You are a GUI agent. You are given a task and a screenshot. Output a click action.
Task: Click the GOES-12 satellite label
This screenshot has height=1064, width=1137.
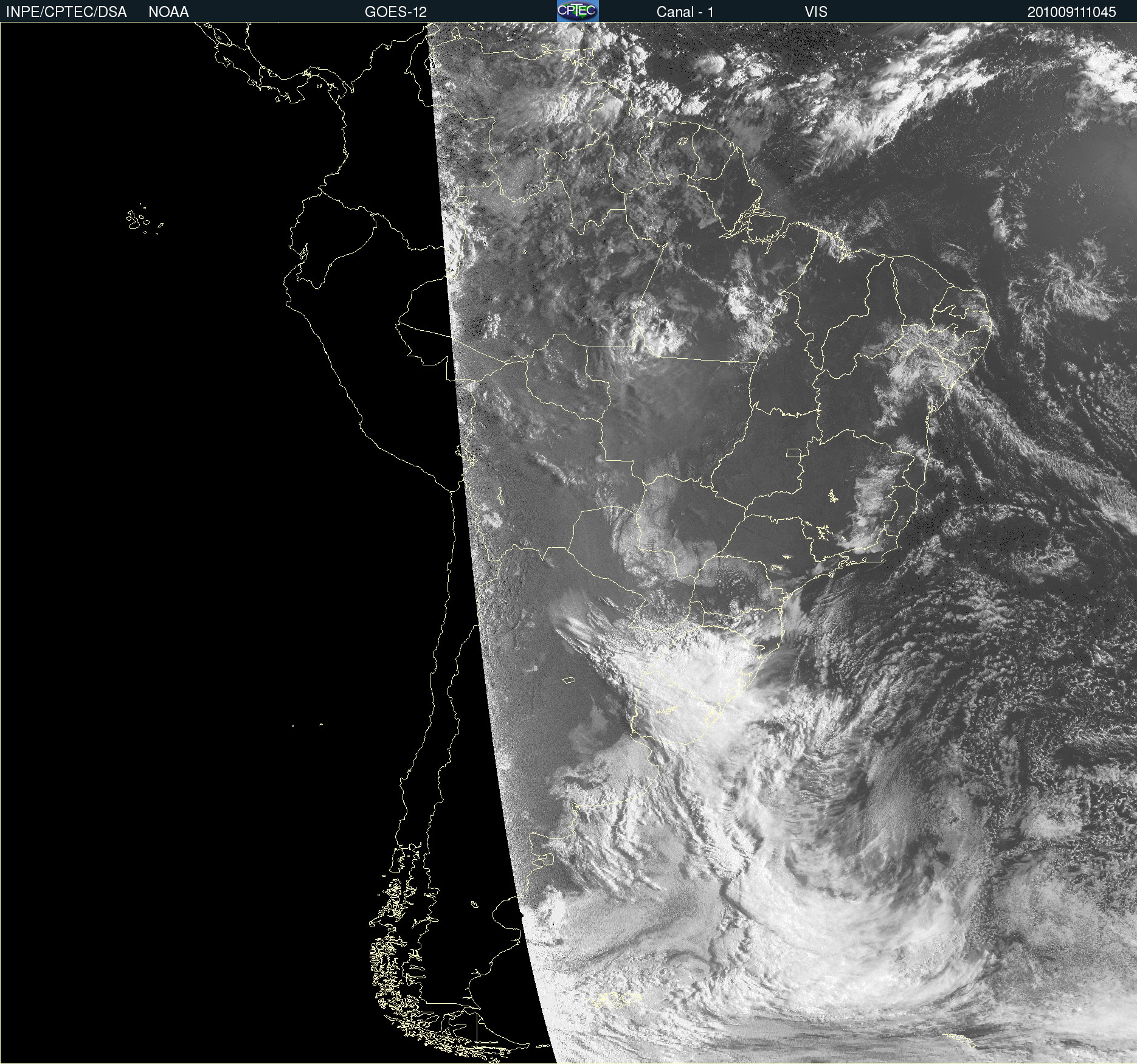tap(396, 12)
